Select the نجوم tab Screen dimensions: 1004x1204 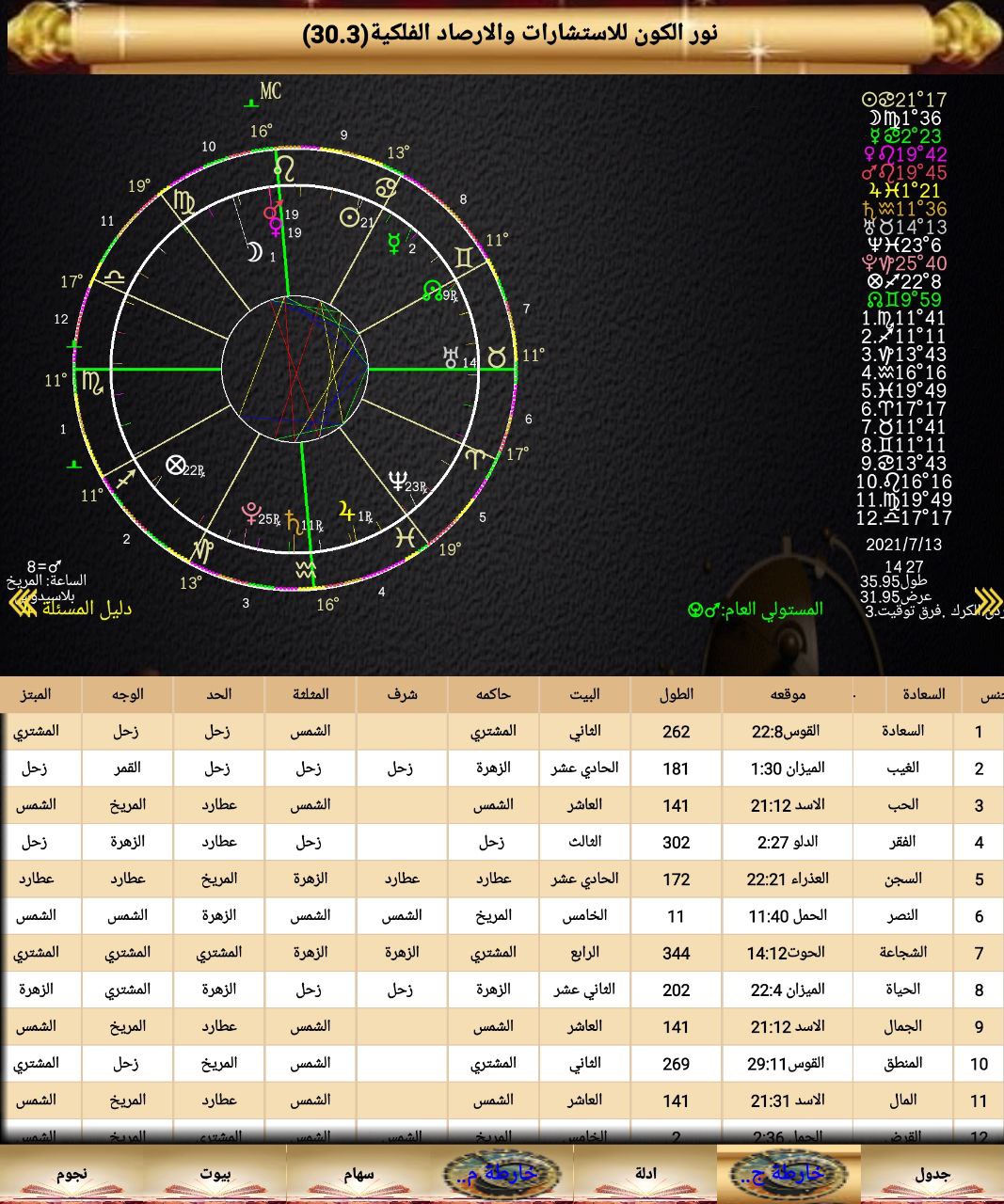(72, 1173)
